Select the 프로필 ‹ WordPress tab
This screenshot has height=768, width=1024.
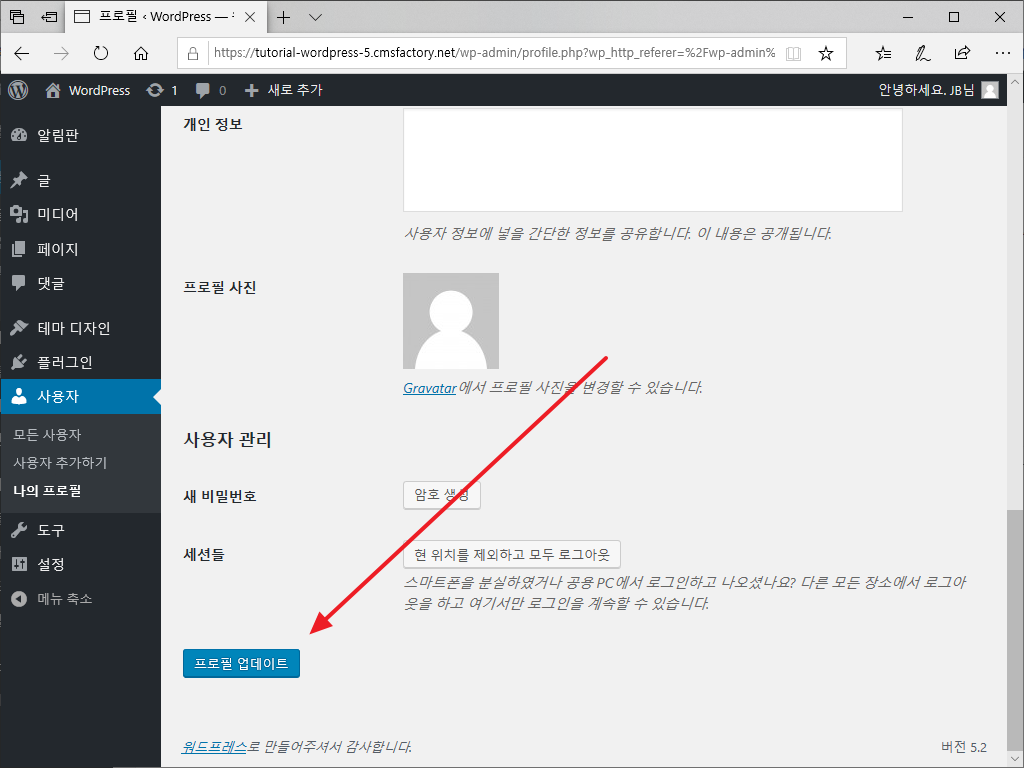[x=165, y=17]
